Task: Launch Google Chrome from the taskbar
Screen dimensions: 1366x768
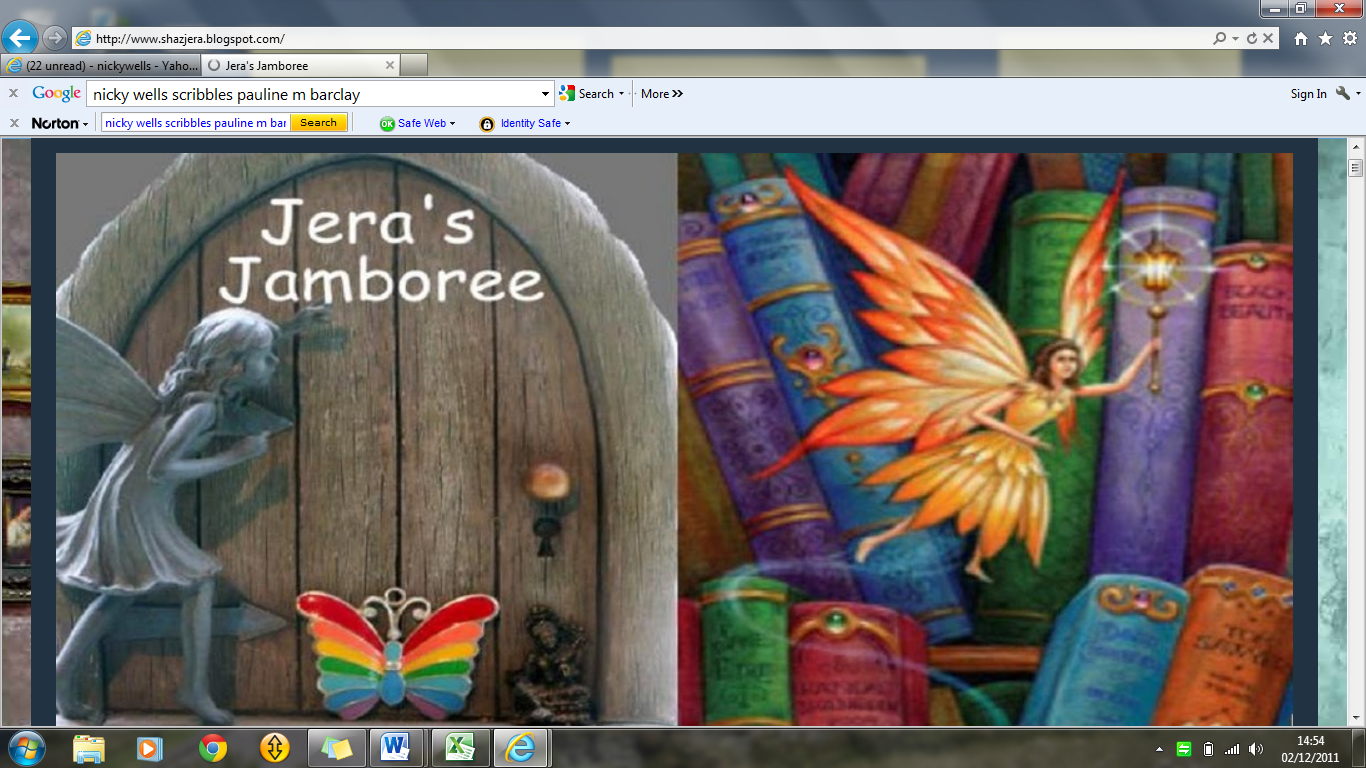Action: coord(212,748)
